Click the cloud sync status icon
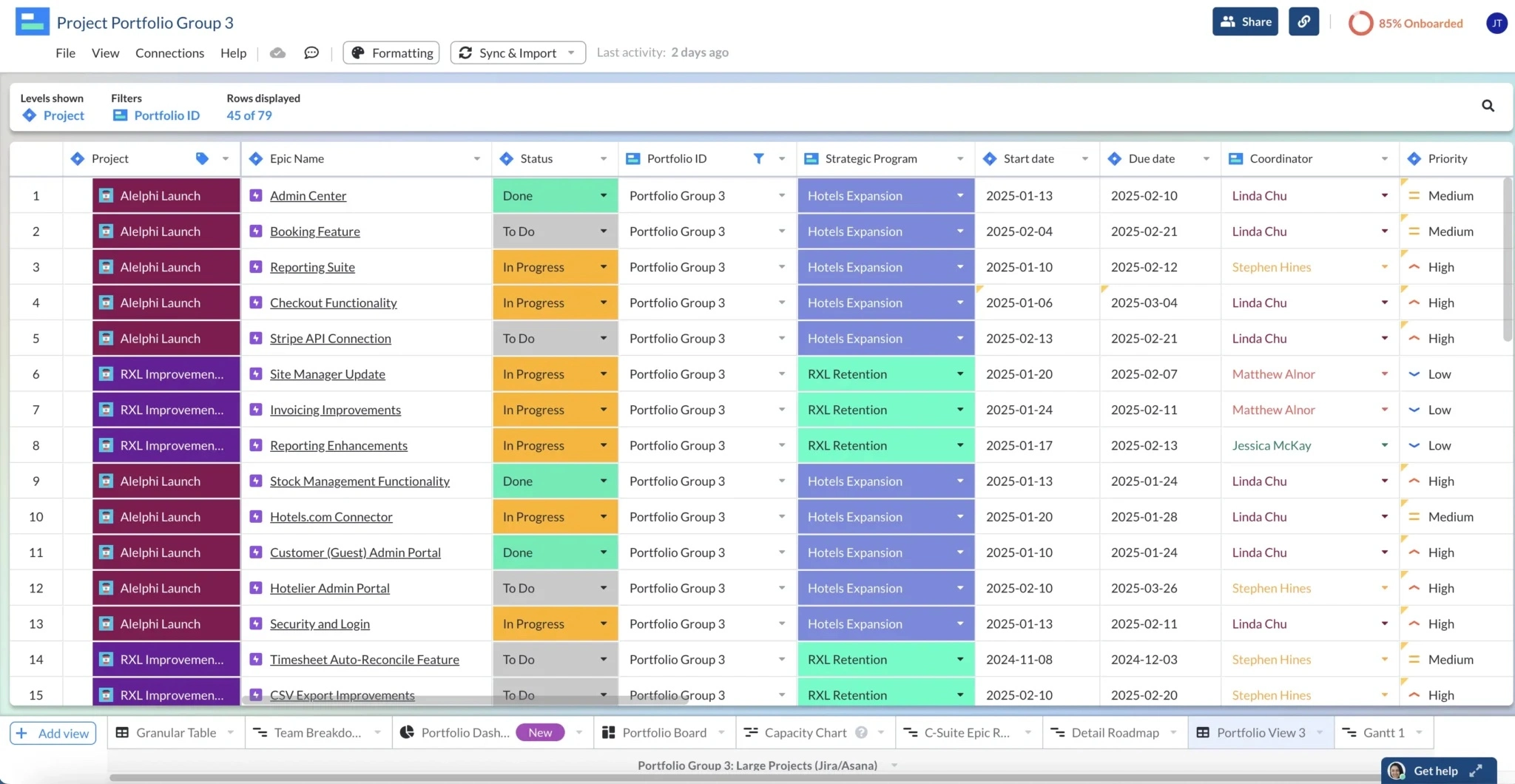 pyautogui.click(x=277, y=53)
